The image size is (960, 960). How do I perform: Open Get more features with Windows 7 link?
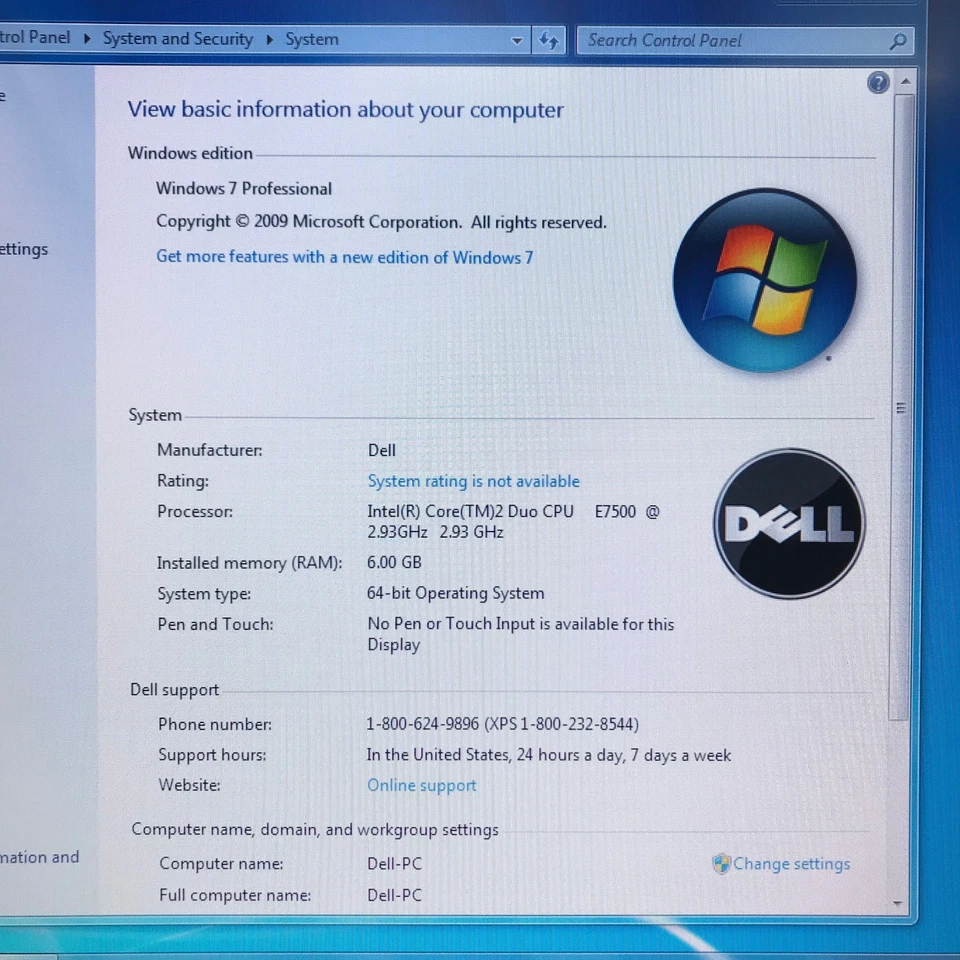click(x=345, y=257)
